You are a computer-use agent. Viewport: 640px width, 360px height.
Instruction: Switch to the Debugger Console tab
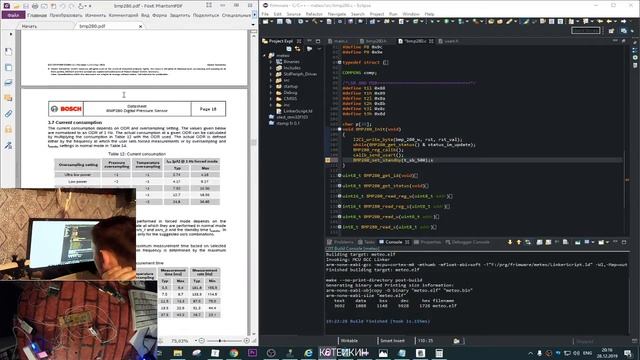pos(467,242)
